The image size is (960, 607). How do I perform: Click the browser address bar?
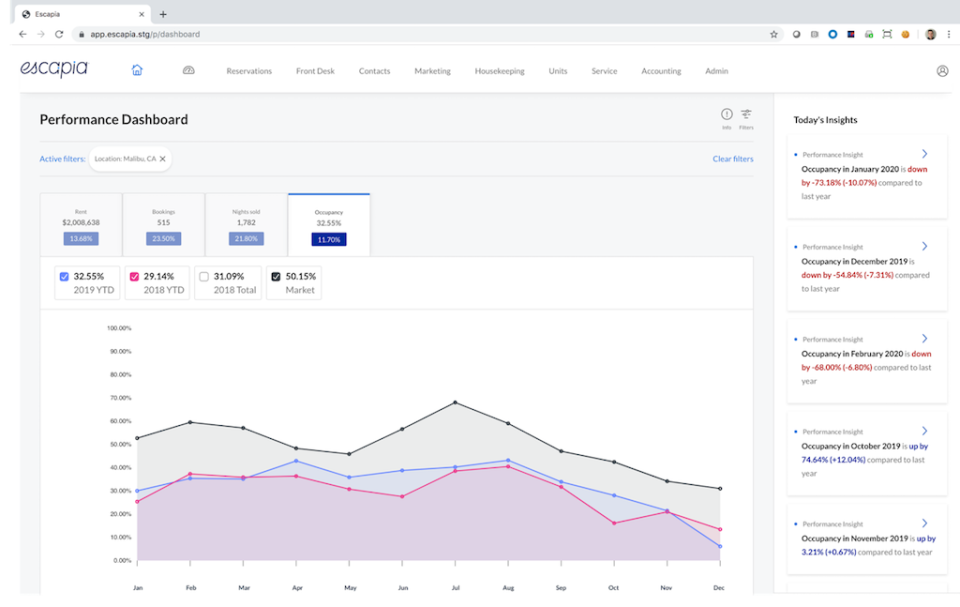pyautogui.click(x=400, y=34)
